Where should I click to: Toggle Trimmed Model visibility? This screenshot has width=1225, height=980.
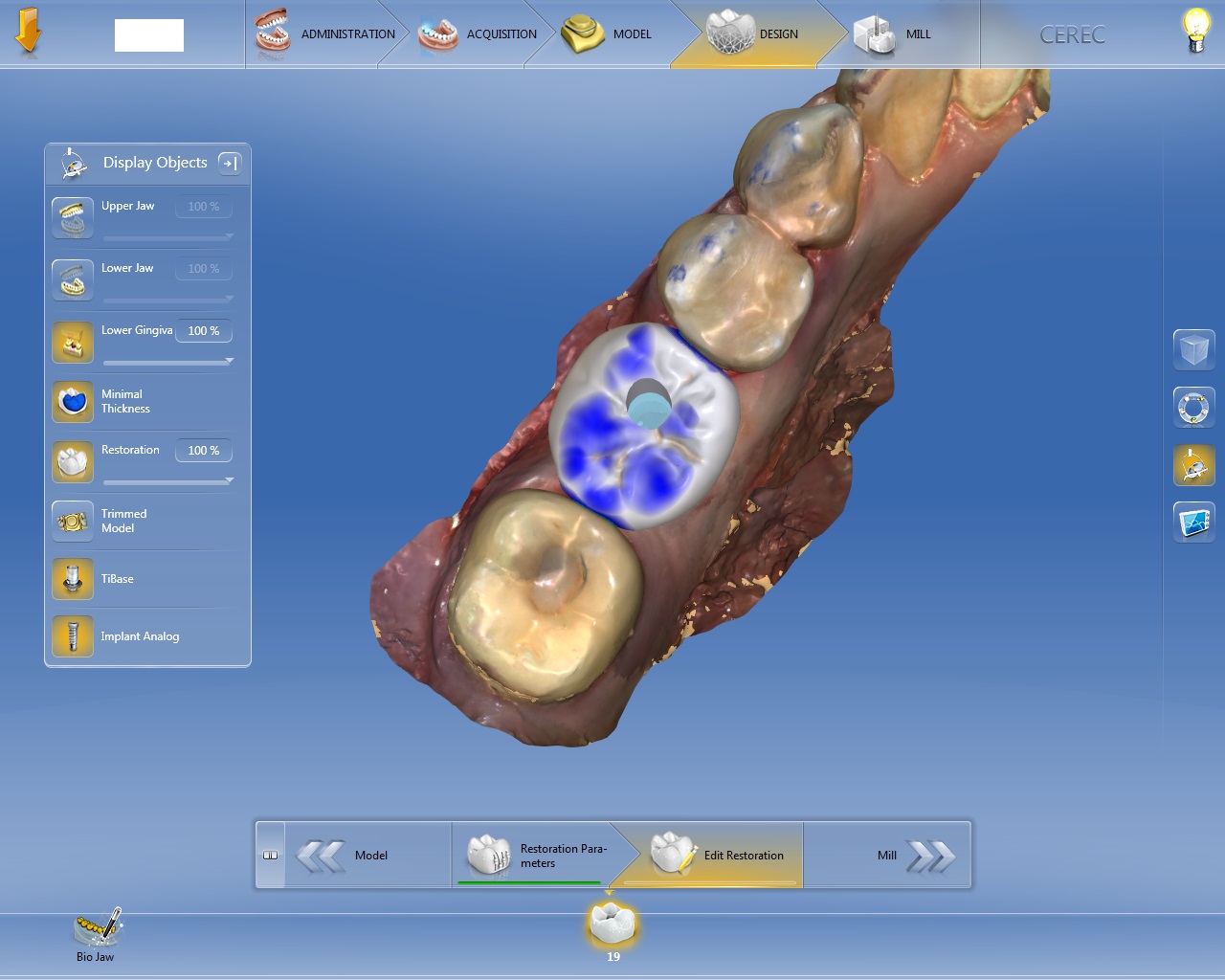click(73, 522)
